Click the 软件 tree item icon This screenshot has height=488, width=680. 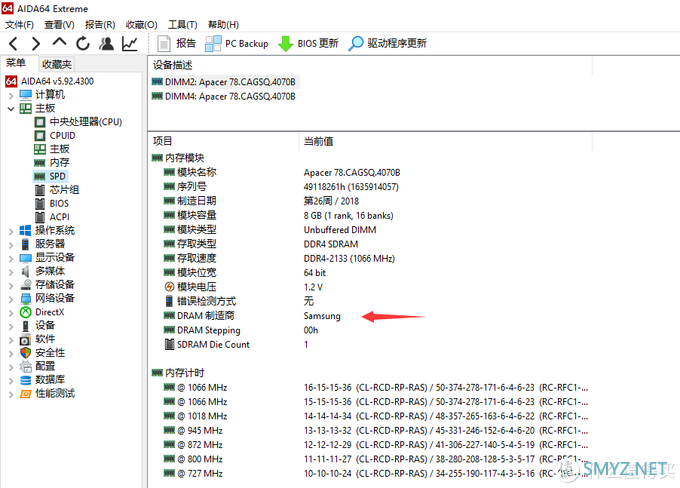click(26, 339)
